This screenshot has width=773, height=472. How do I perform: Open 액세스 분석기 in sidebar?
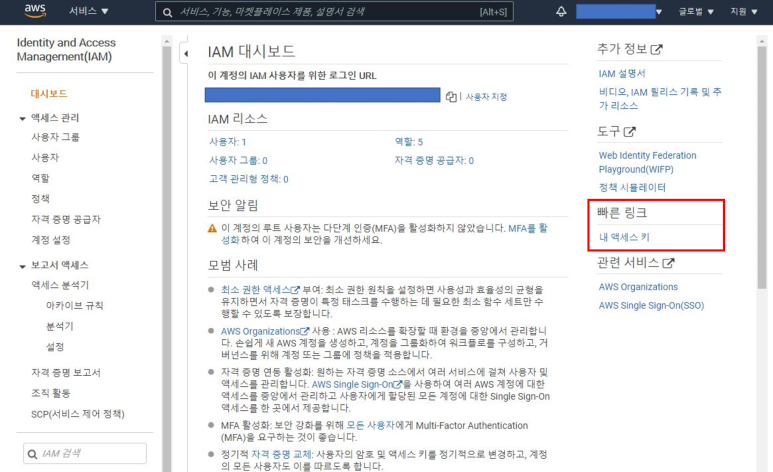[60, 285]
